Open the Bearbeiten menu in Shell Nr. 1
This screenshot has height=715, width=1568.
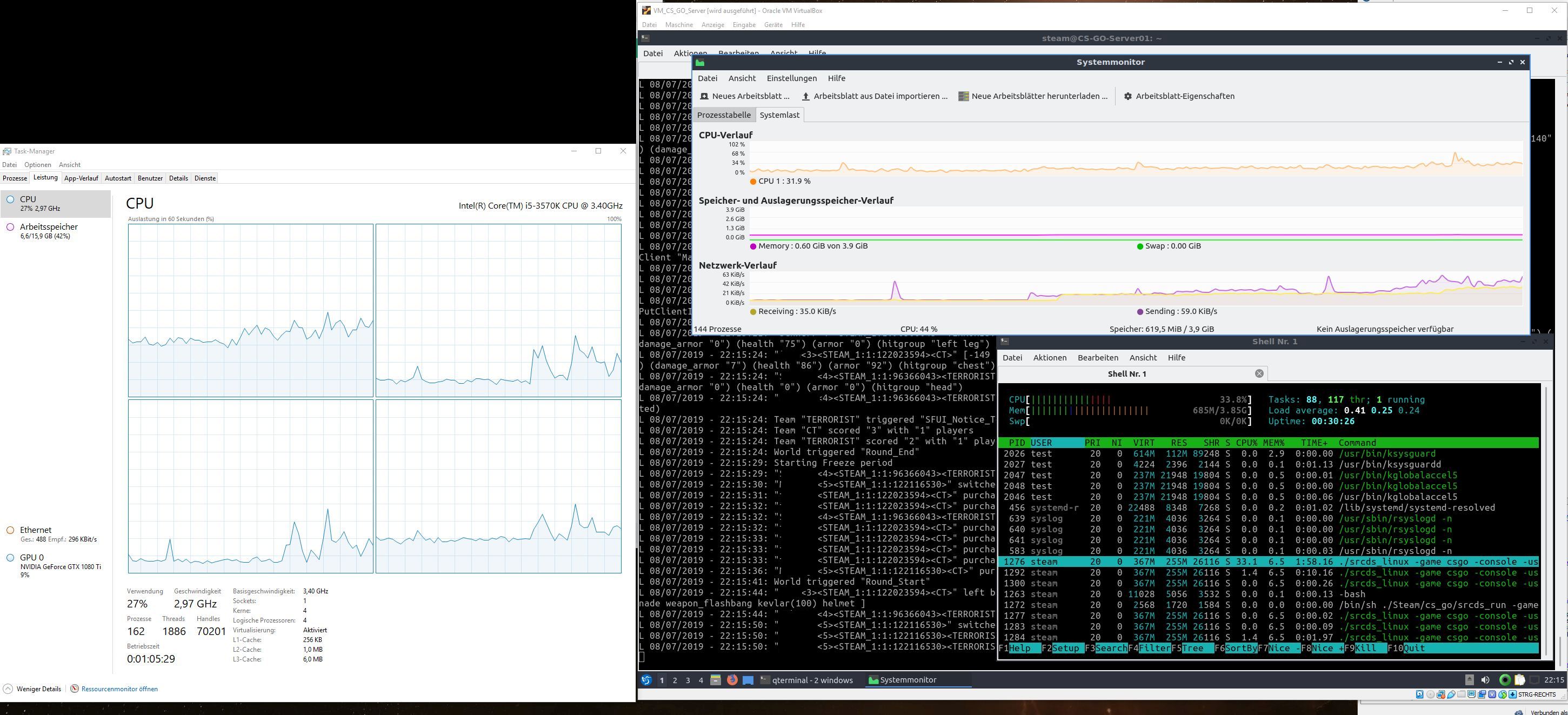pos(1098,357)
